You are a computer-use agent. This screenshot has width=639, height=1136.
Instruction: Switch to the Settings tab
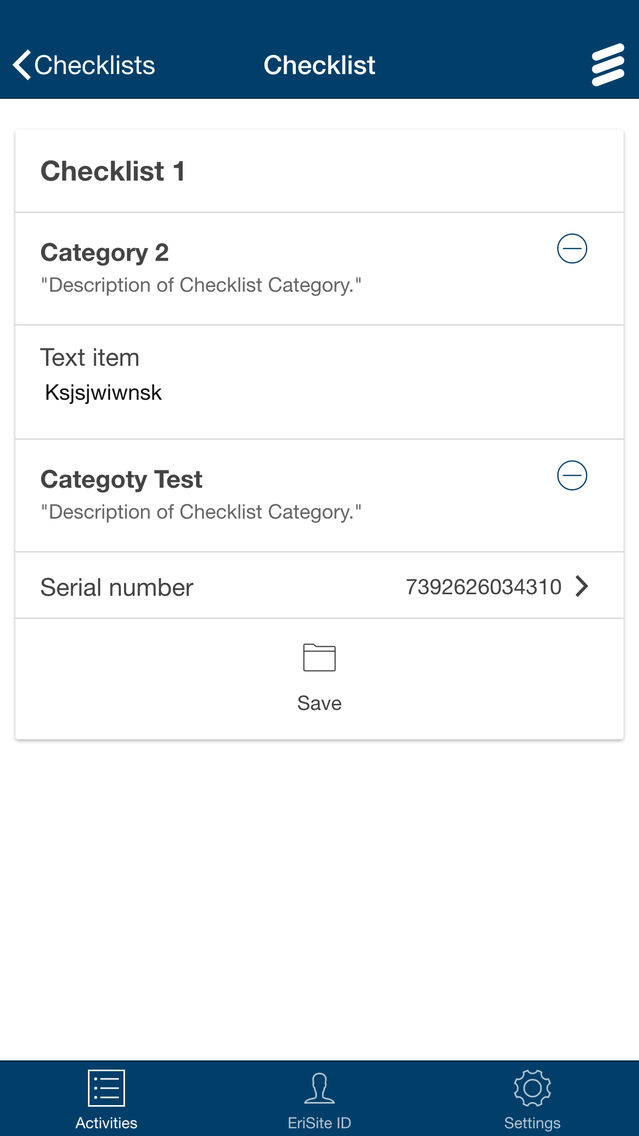(x=532, y=1100)
